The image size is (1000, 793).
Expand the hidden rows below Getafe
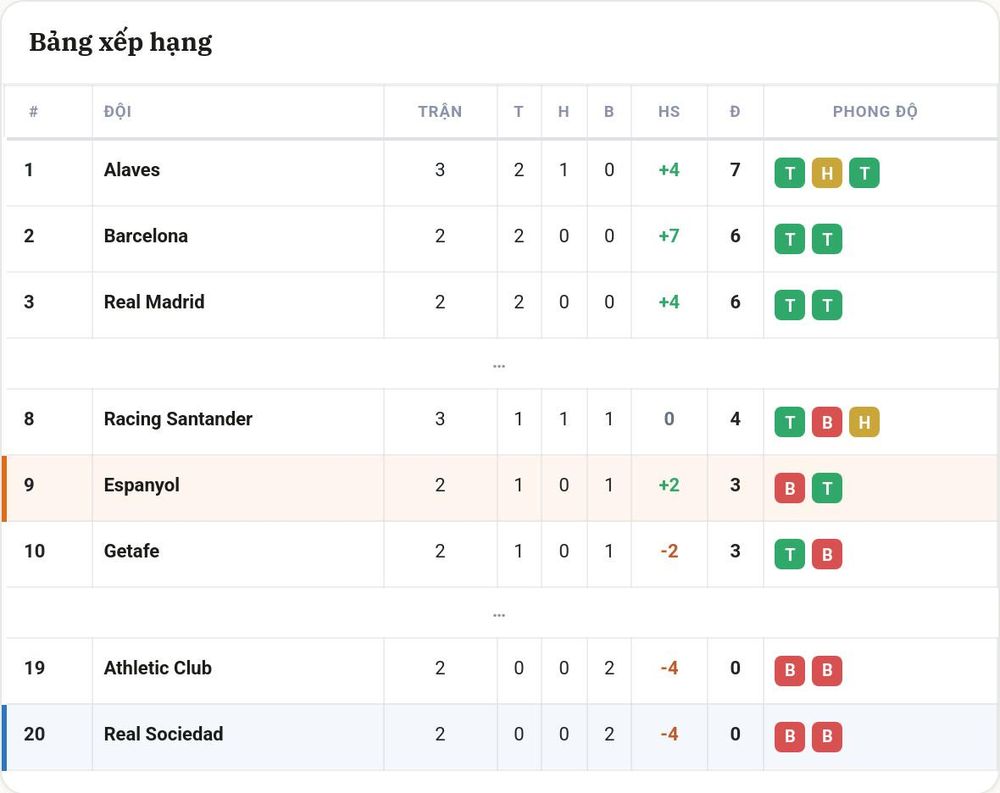tap(499, 615)
